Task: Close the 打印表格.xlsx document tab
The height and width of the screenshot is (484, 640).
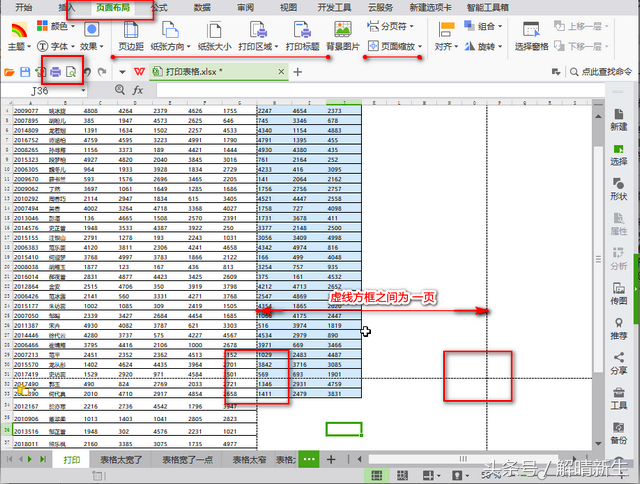Action: (x=281, y=71)
